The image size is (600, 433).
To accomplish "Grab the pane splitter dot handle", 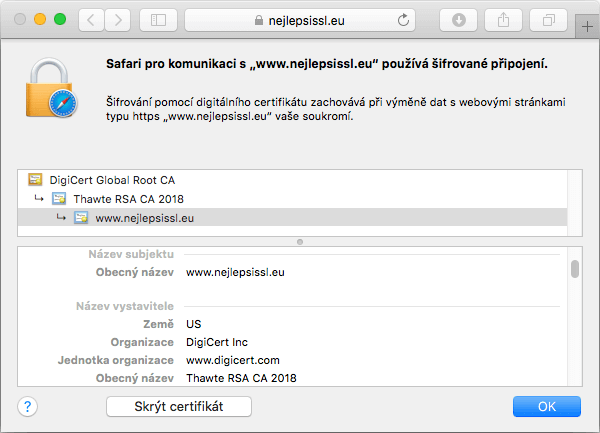I will click(300, 242).
